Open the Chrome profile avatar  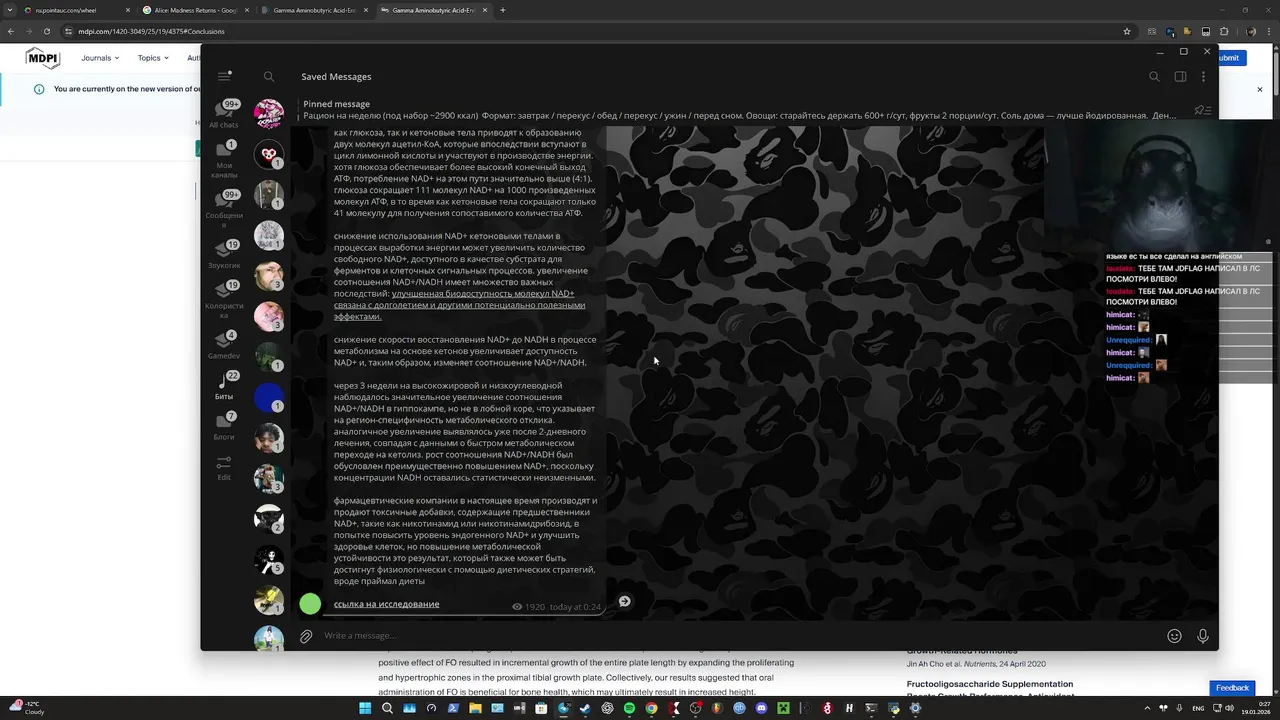click(1250, 31)
